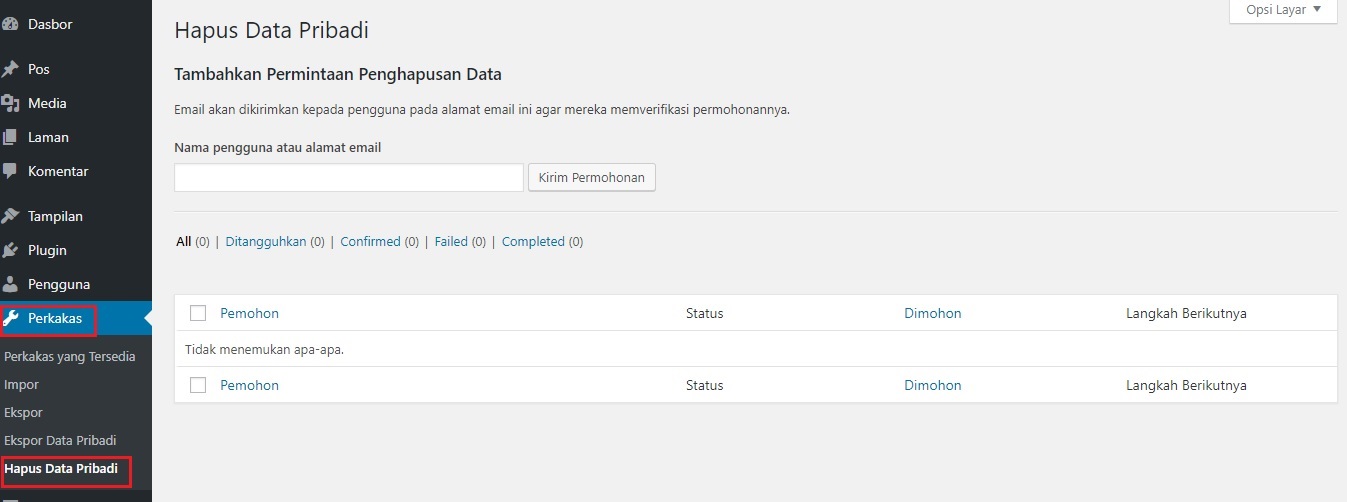1347x502 pixels.
Task: Sort by Dimohon in table header
Action: (x=933, y=313)
